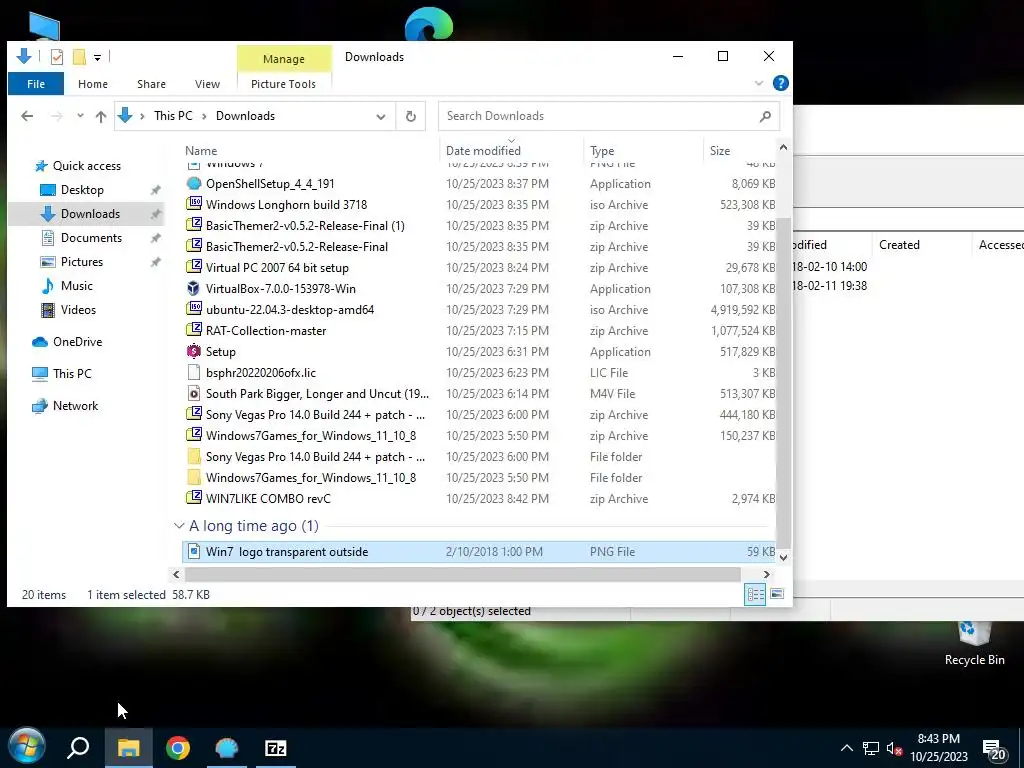
Task: Select the South Park M4V file
Action: (479, 394)
